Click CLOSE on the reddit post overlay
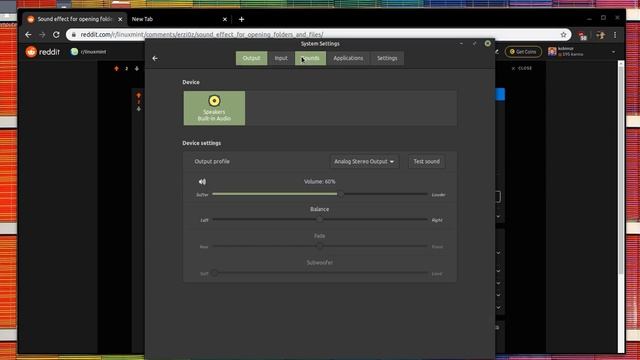Image resolution: width=640 pixels, height=360 pixels. 522,69
